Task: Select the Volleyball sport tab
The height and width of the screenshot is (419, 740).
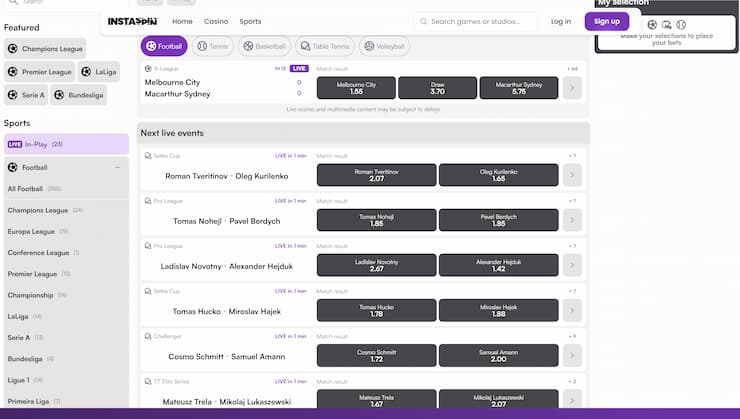Action: pos(384,46)
